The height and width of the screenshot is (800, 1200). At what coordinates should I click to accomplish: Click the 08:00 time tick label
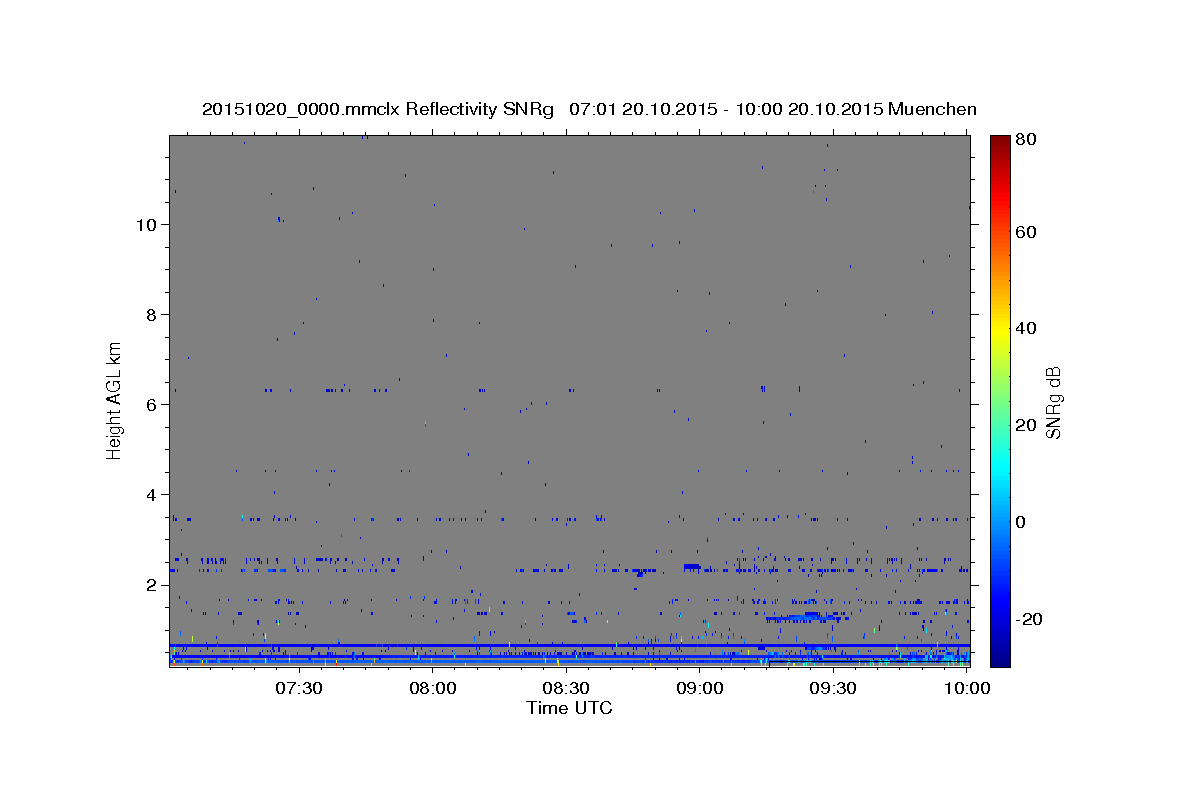click(x=433, y=688)
